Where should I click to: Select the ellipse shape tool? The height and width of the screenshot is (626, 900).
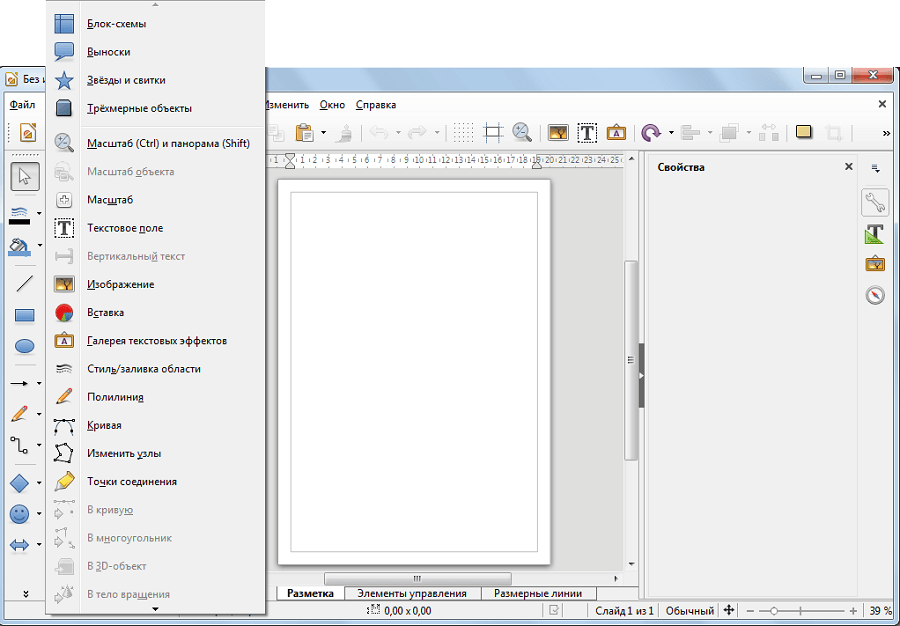[x=24, y=346]
